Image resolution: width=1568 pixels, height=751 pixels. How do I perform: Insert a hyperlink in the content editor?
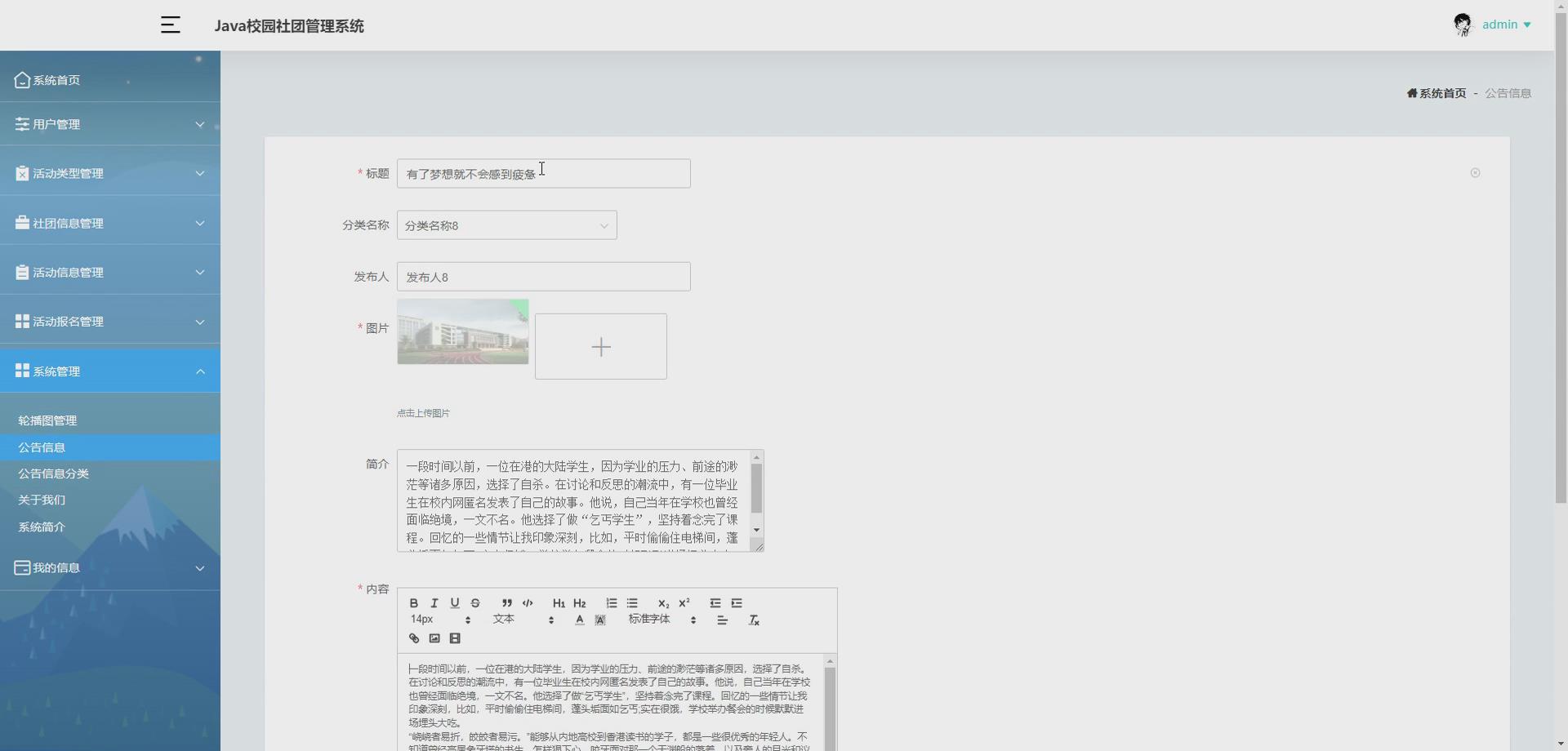point(413,638)
